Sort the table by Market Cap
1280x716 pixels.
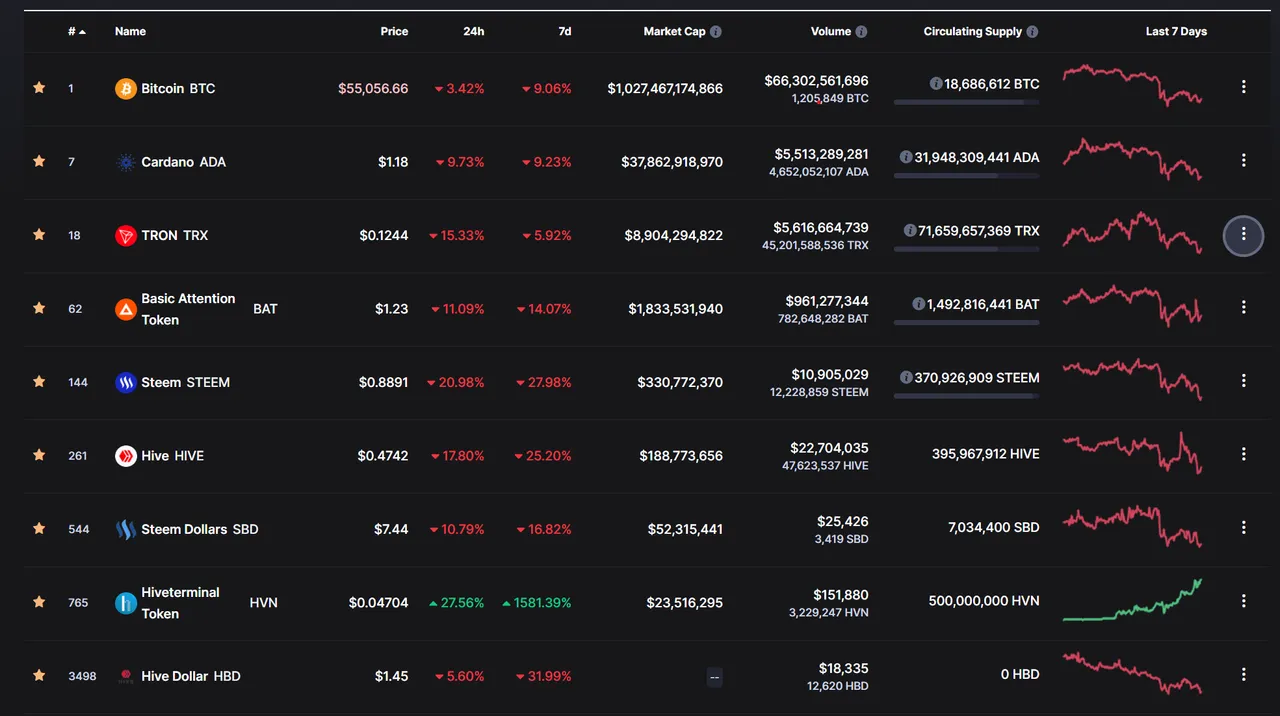point(674,32)
